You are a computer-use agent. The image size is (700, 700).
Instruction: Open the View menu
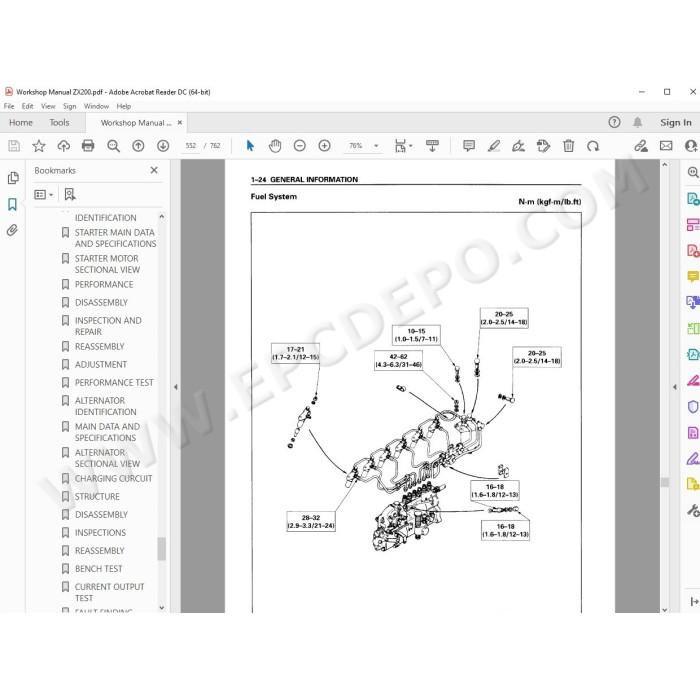pos(48,106)
